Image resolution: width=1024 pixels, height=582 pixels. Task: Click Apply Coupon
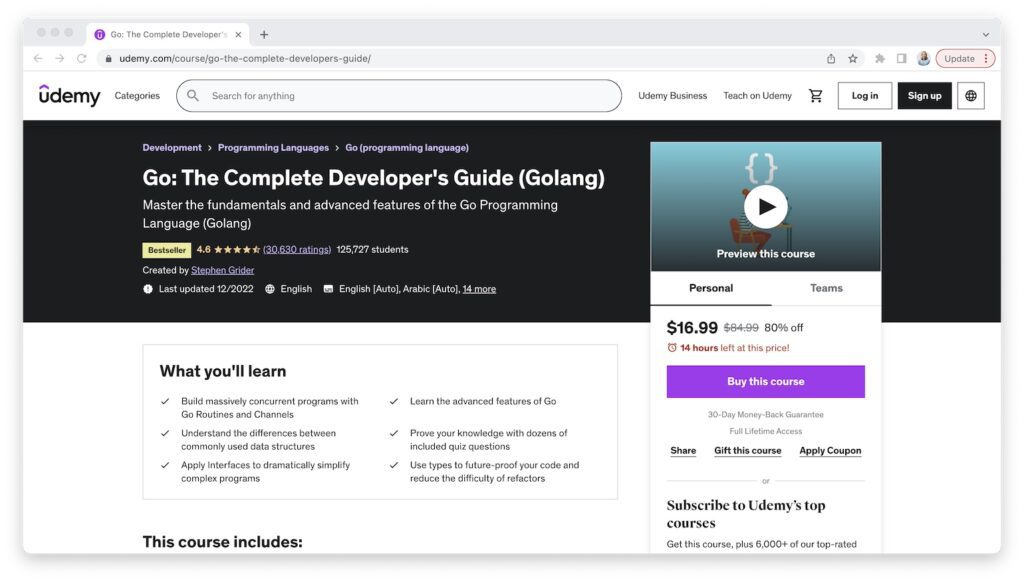click(x=830, y=451)
